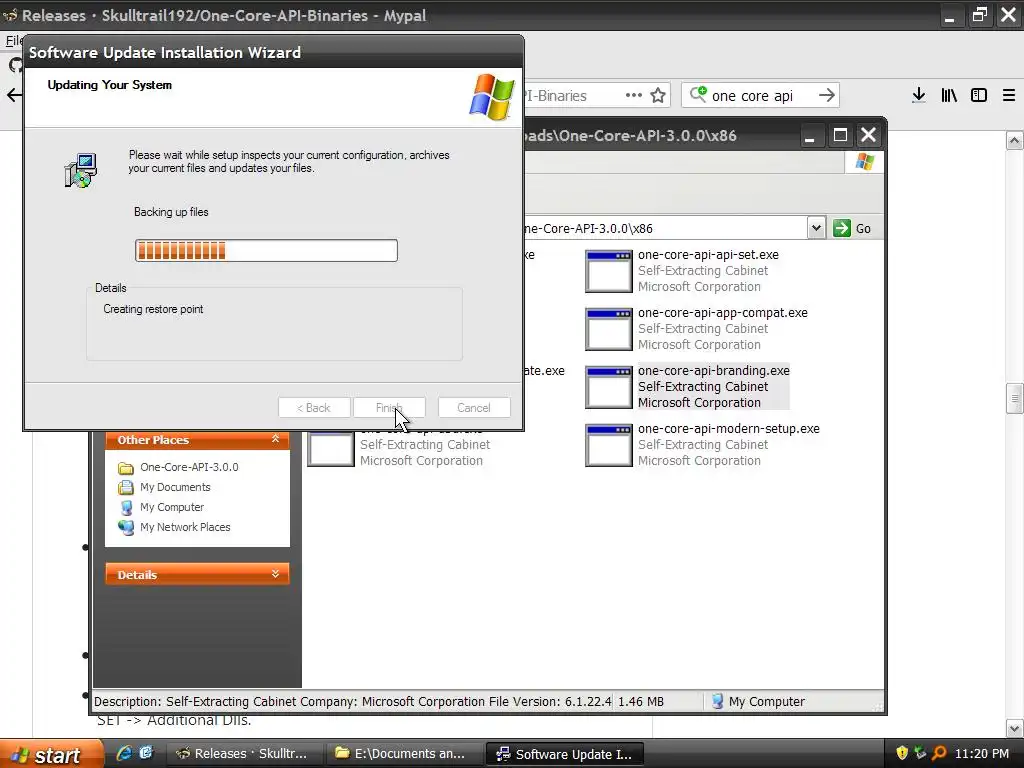
Task: Click the Finish button in the wizard
Action: (x=389, y=408)
